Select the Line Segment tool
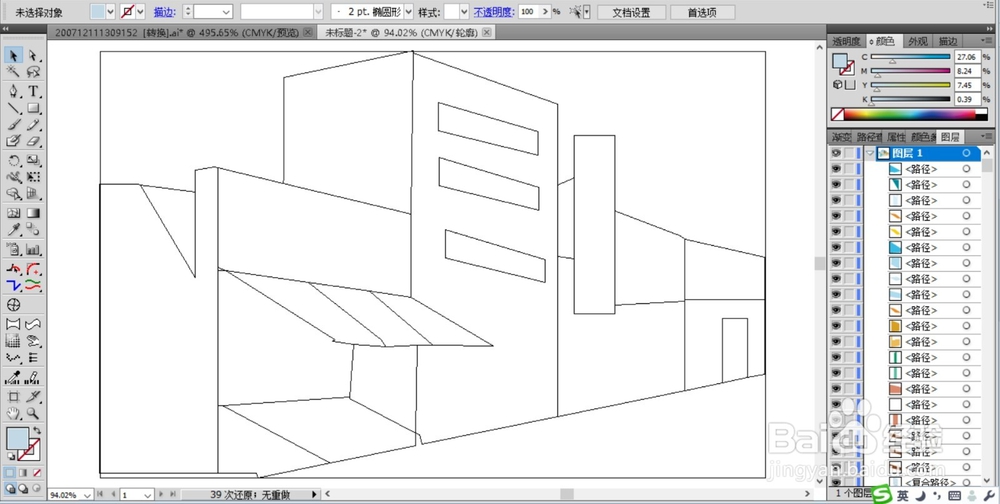The width and height of the screenshot is (1000, 504). pyautogui.click(x=13, y=108)
